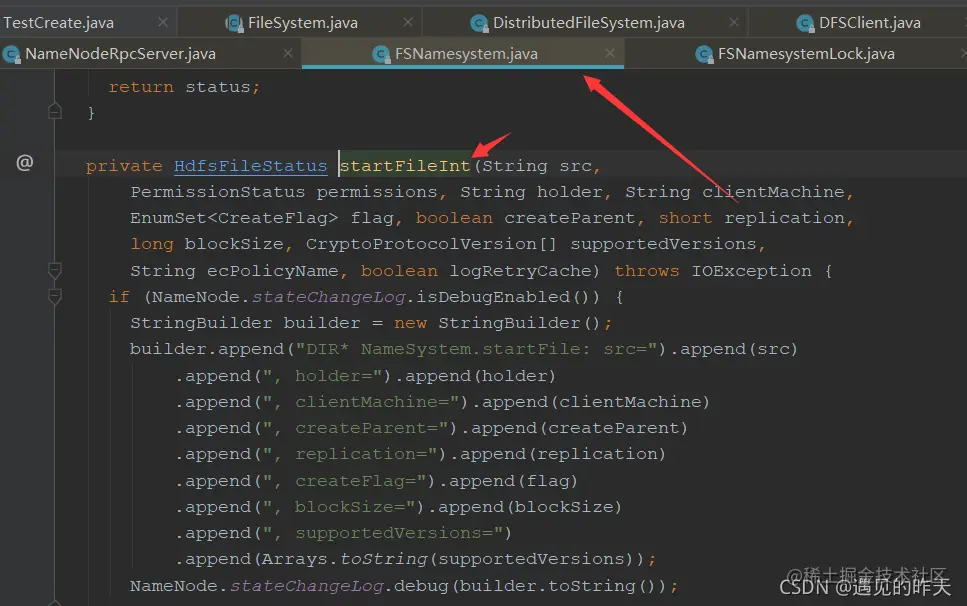Select the DistributedFileSystem.java tab
This screenshot has height=606, width=967.
pos(588,23)
